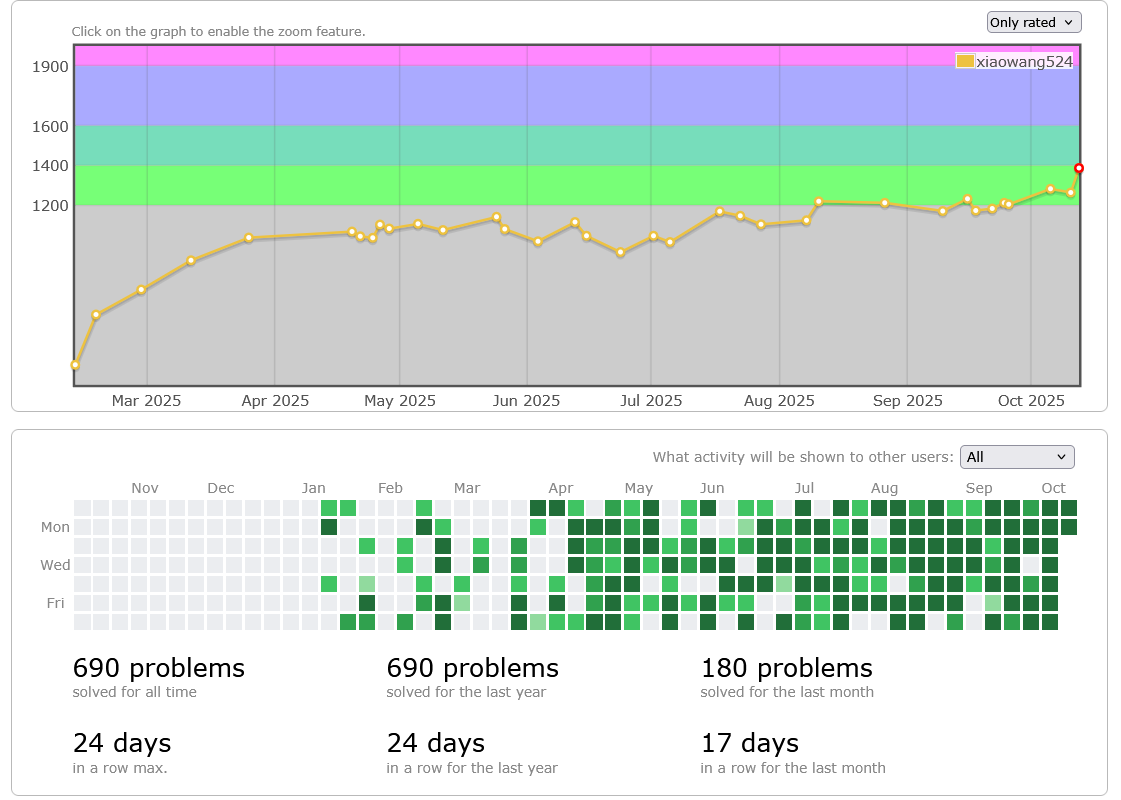Click the 1600 rating axis label
Screen dimensions: 1121x800
[50, 127]
